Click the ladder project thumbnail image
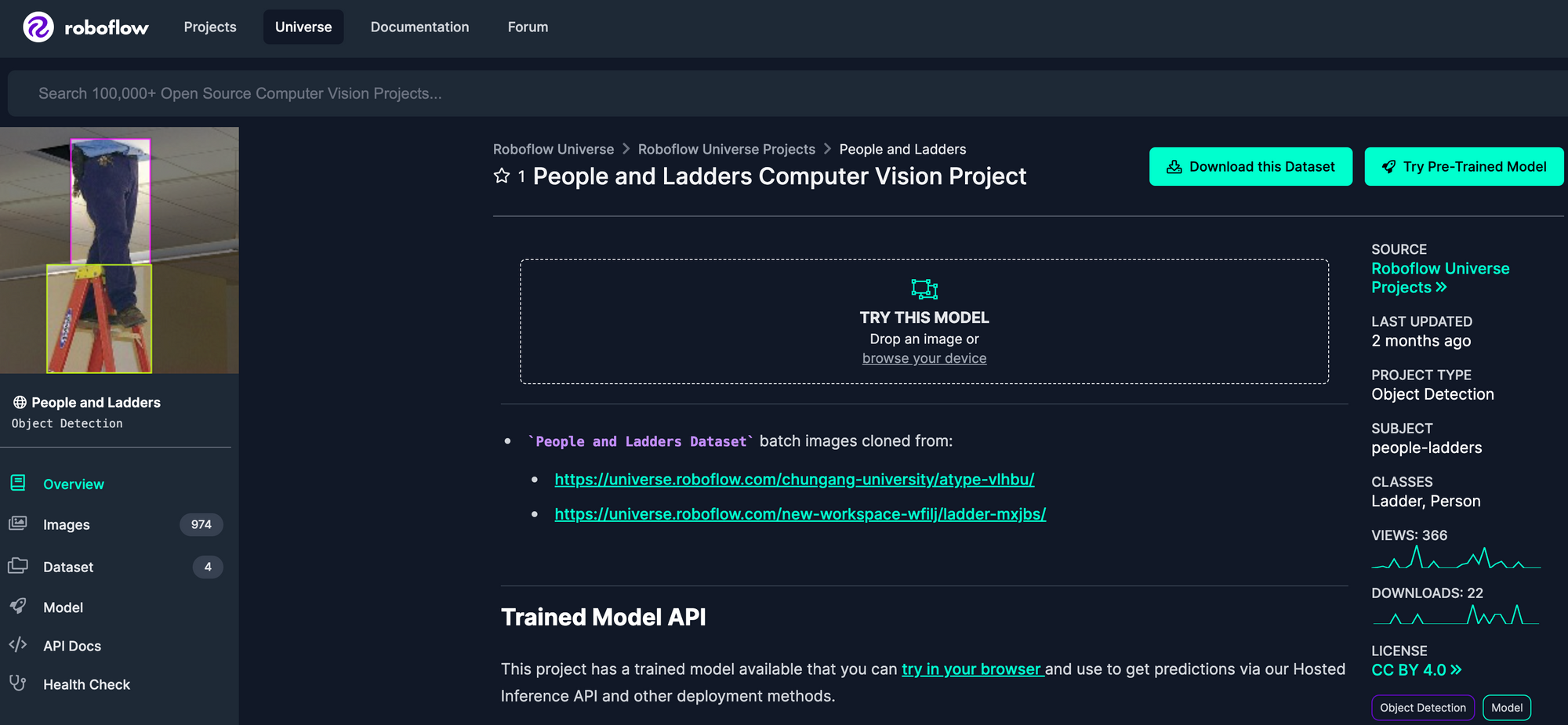This screenshot has height=725, width=1568. [119, 250]
